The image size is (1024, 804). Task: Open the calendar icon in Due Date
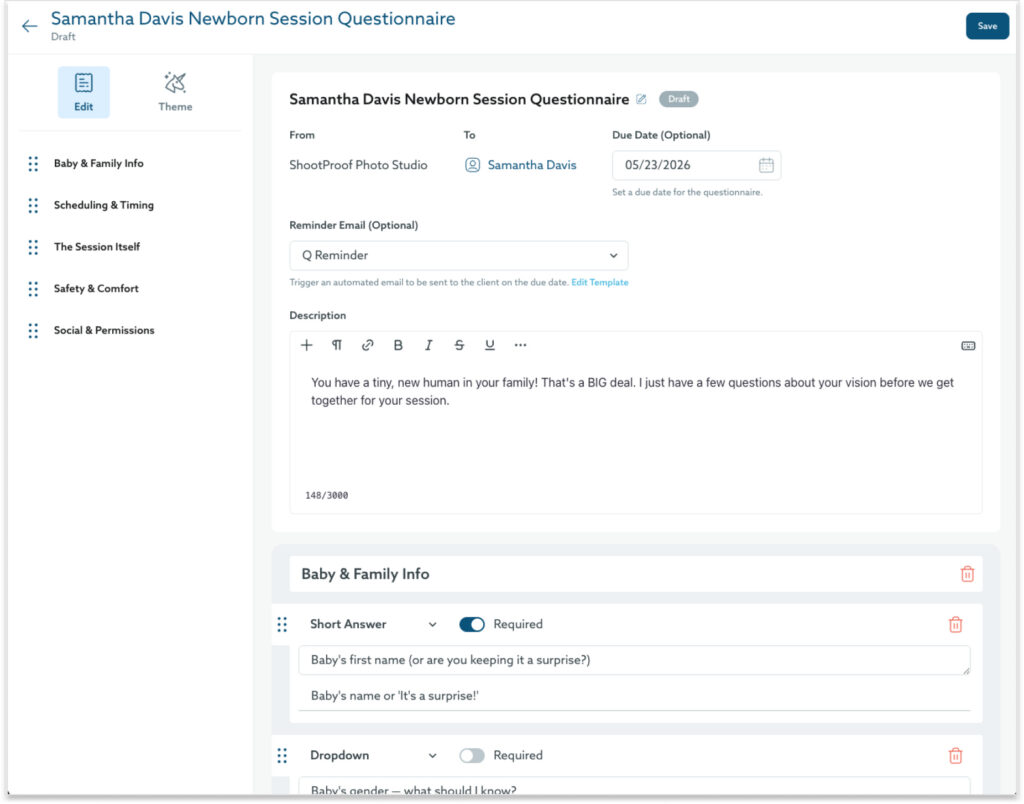[x=766, y=165]
